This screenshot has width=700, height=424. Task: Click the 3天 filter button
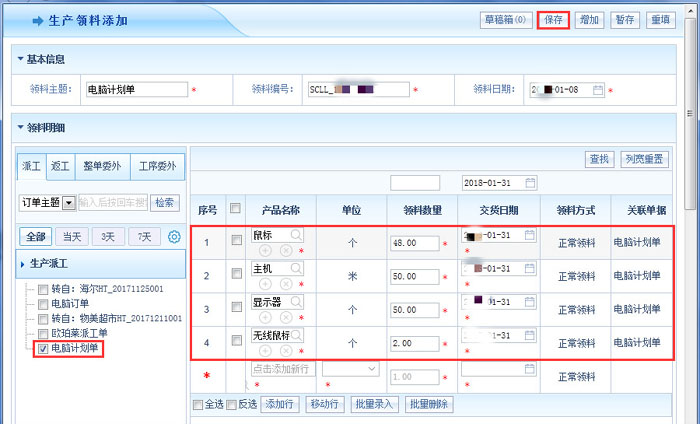105,237
